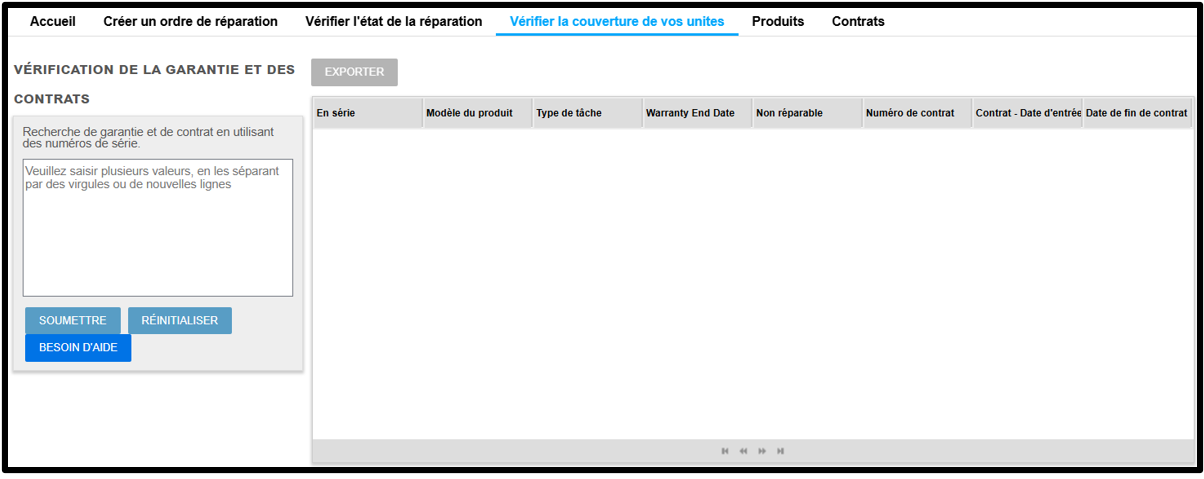The height and width of the screenshot is (479, 1204).
Task: Sort by Non réparable column
Action: pyautogui.click(x=807, y=113)
